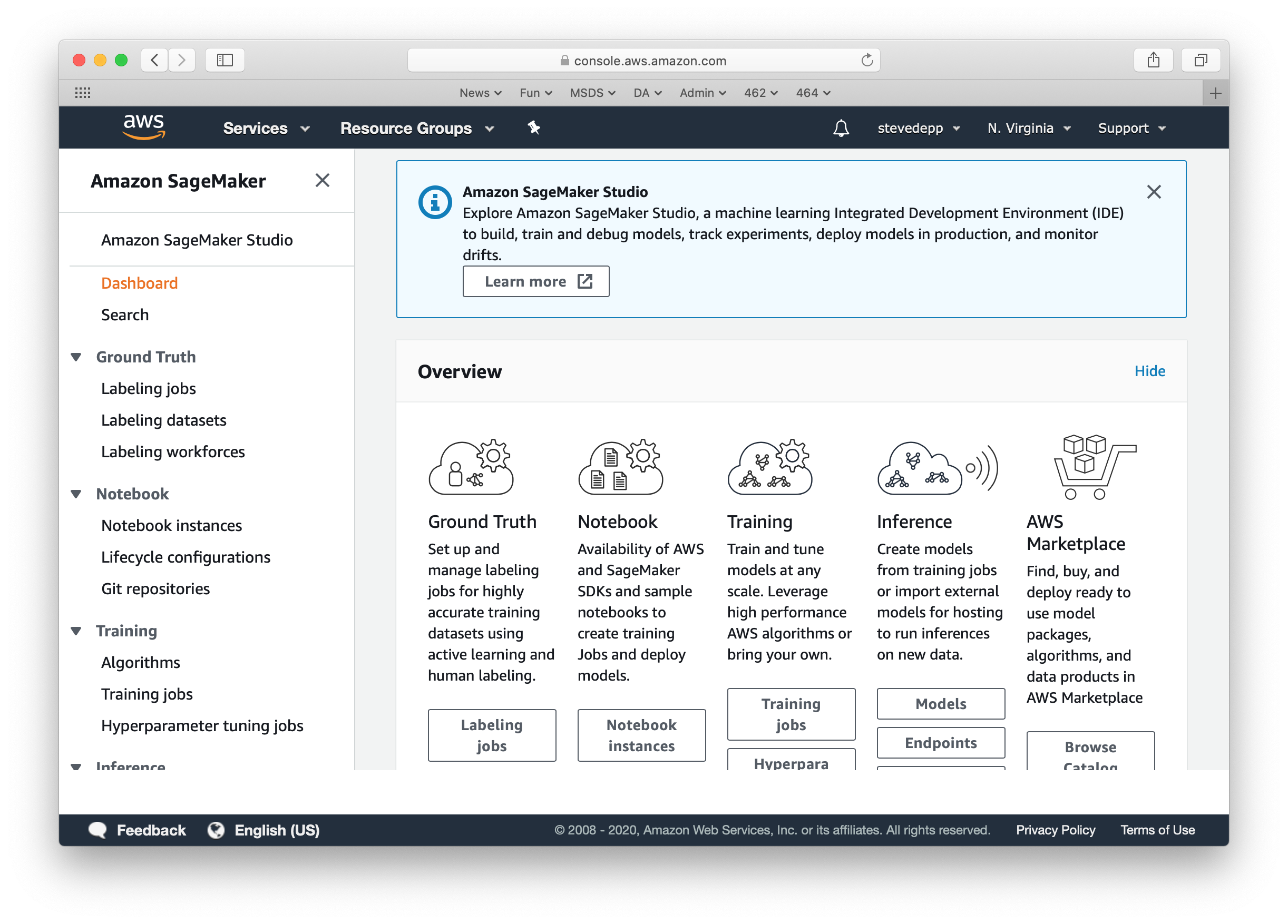Click the Safari share icon
The width and height of the screenshot is (1288, 924).
coord(1153,60)
